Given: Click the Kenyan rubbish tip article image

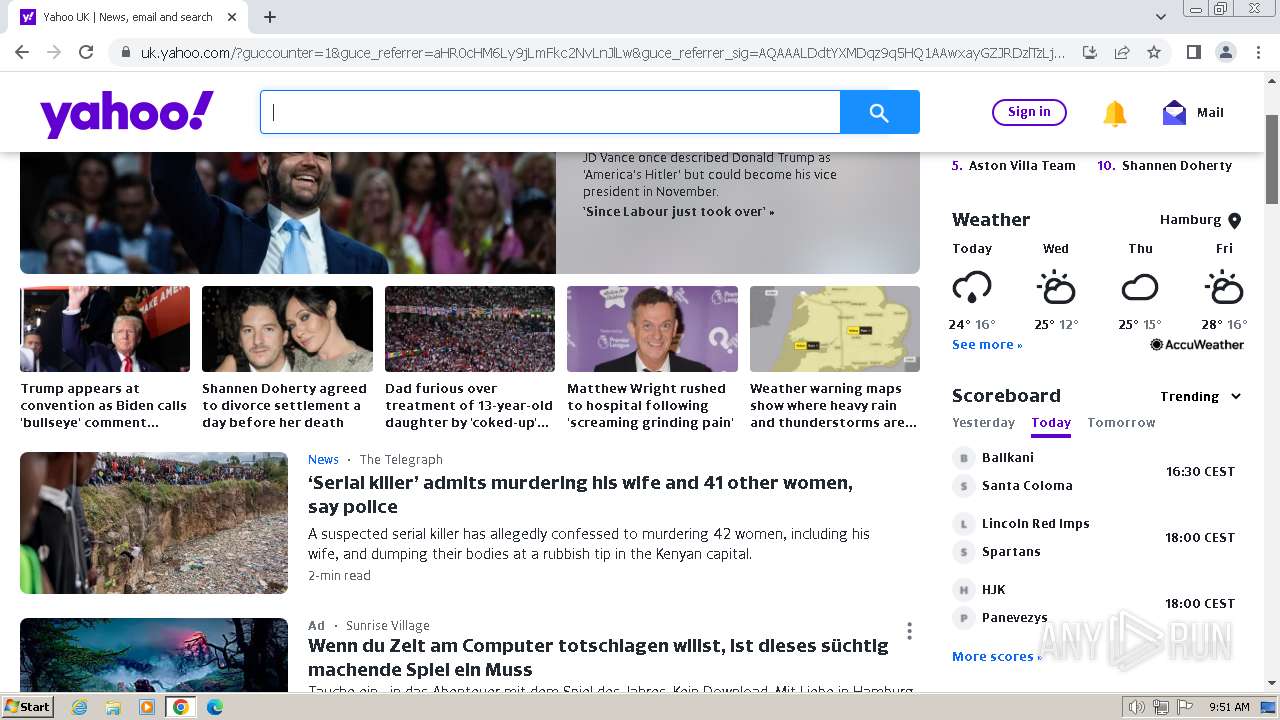Looking at the screenshot, I should click(x=154, y=523).
